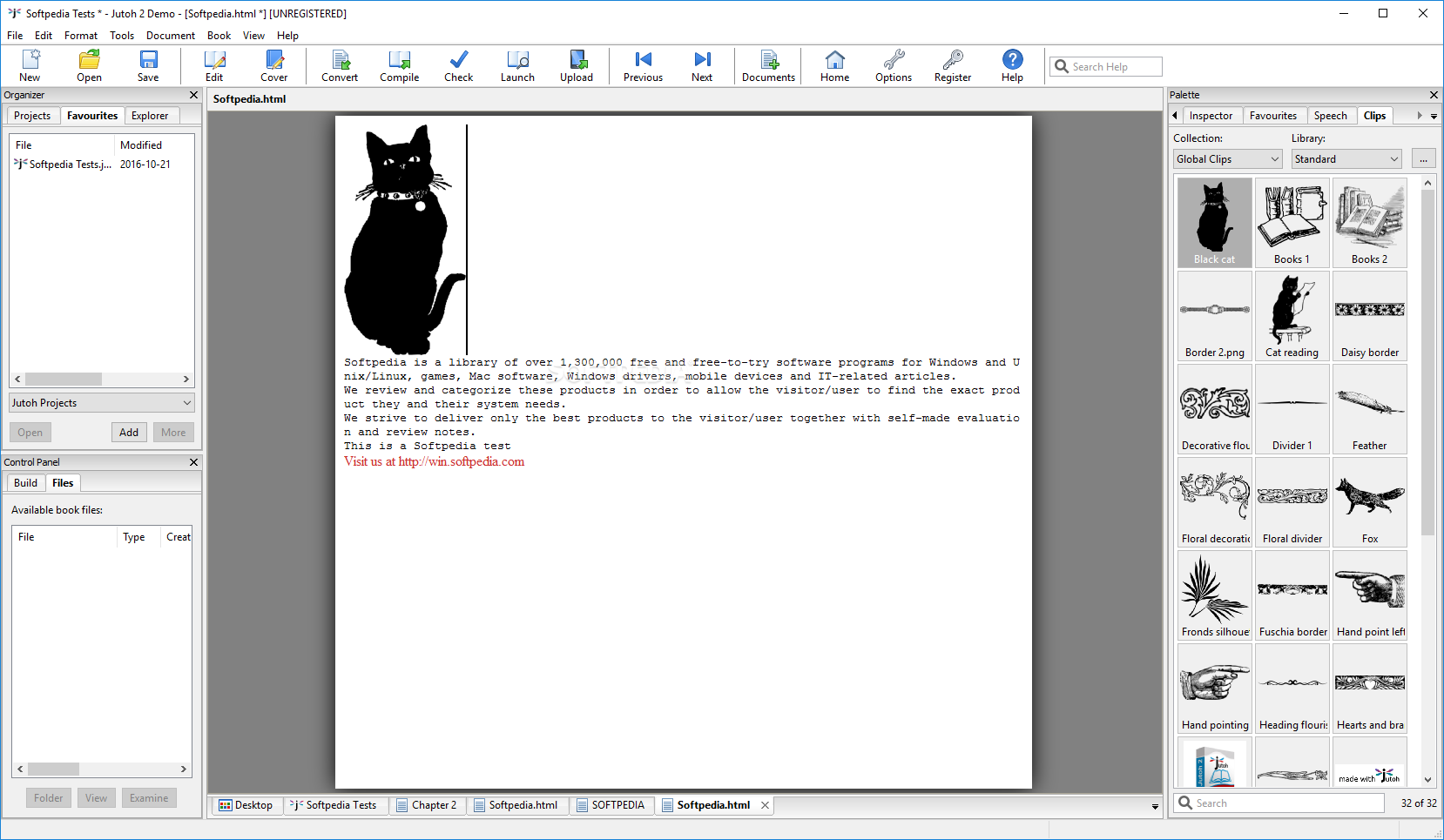Select the Feather clip
This screenshot has width=1444, height=840.
pyautogui.click(x=1370, y=409)
